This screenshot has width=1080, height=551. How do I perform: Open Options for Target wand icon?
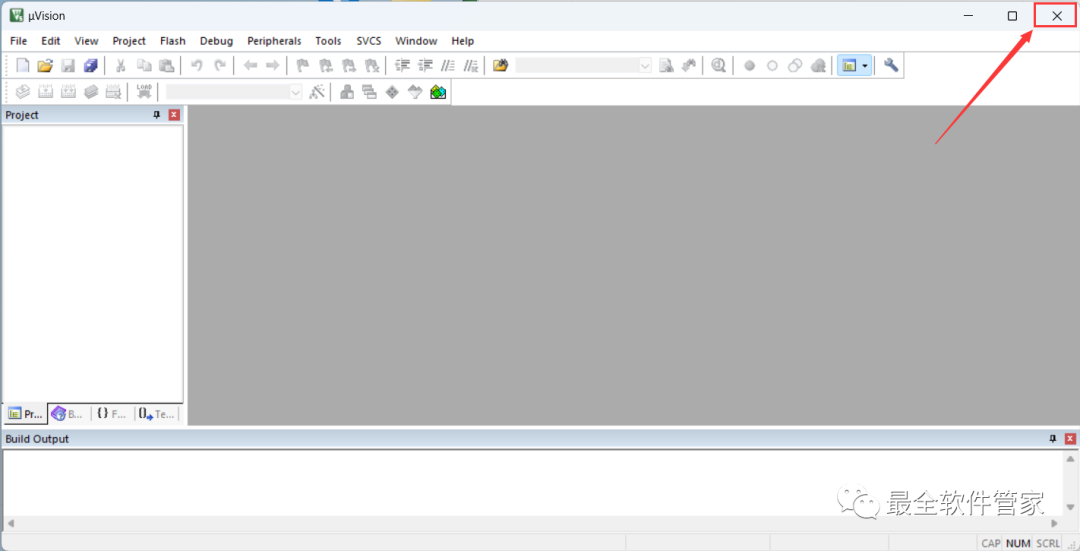(x=317, y=92)
